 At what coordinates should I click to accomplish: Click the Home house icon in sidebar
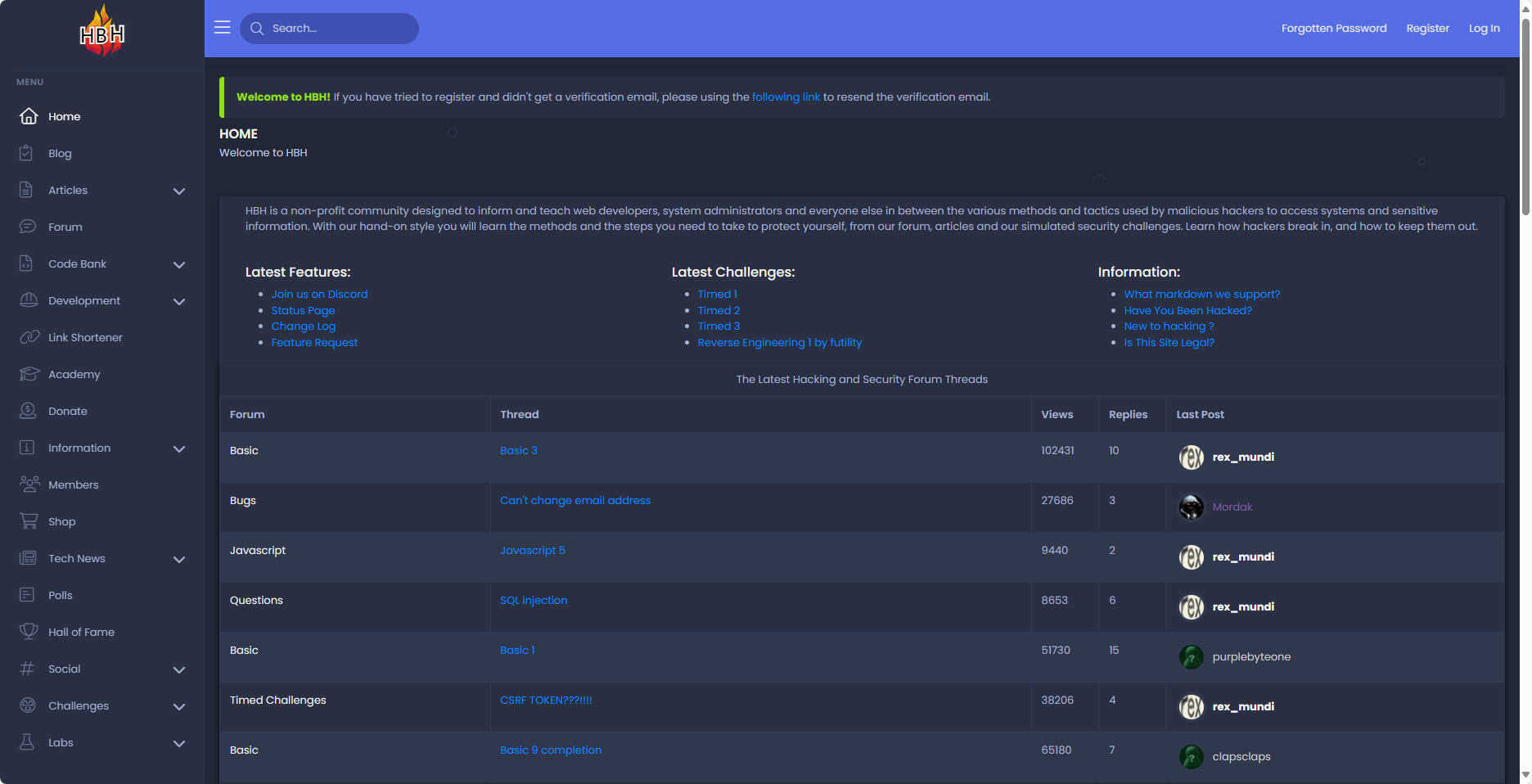pos(29,116)
